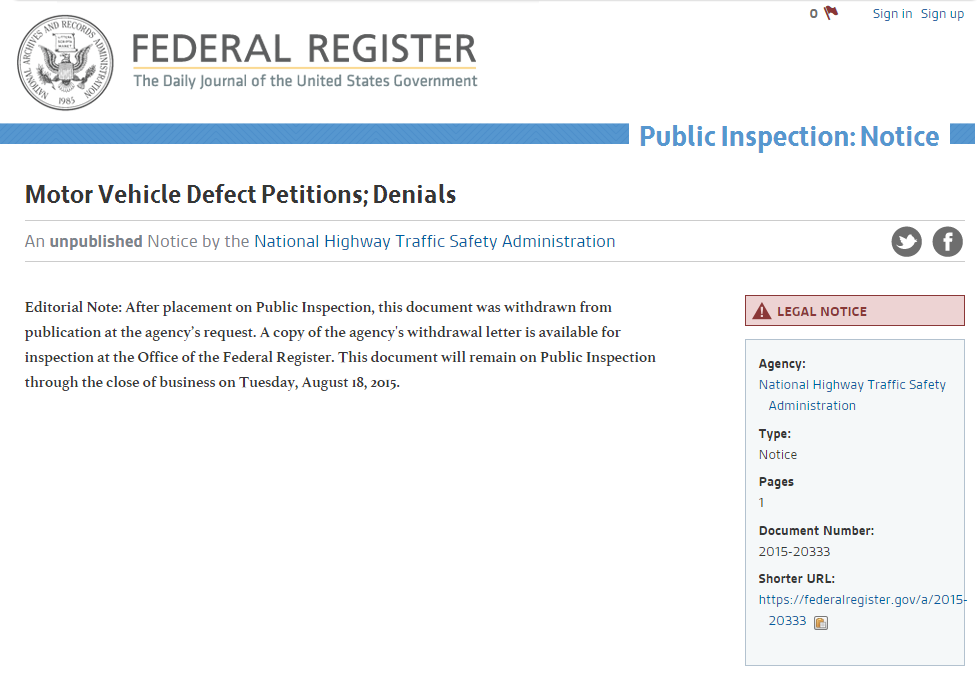
Task: Click the Legal Notice warning triangle icon
Action: 762,311
